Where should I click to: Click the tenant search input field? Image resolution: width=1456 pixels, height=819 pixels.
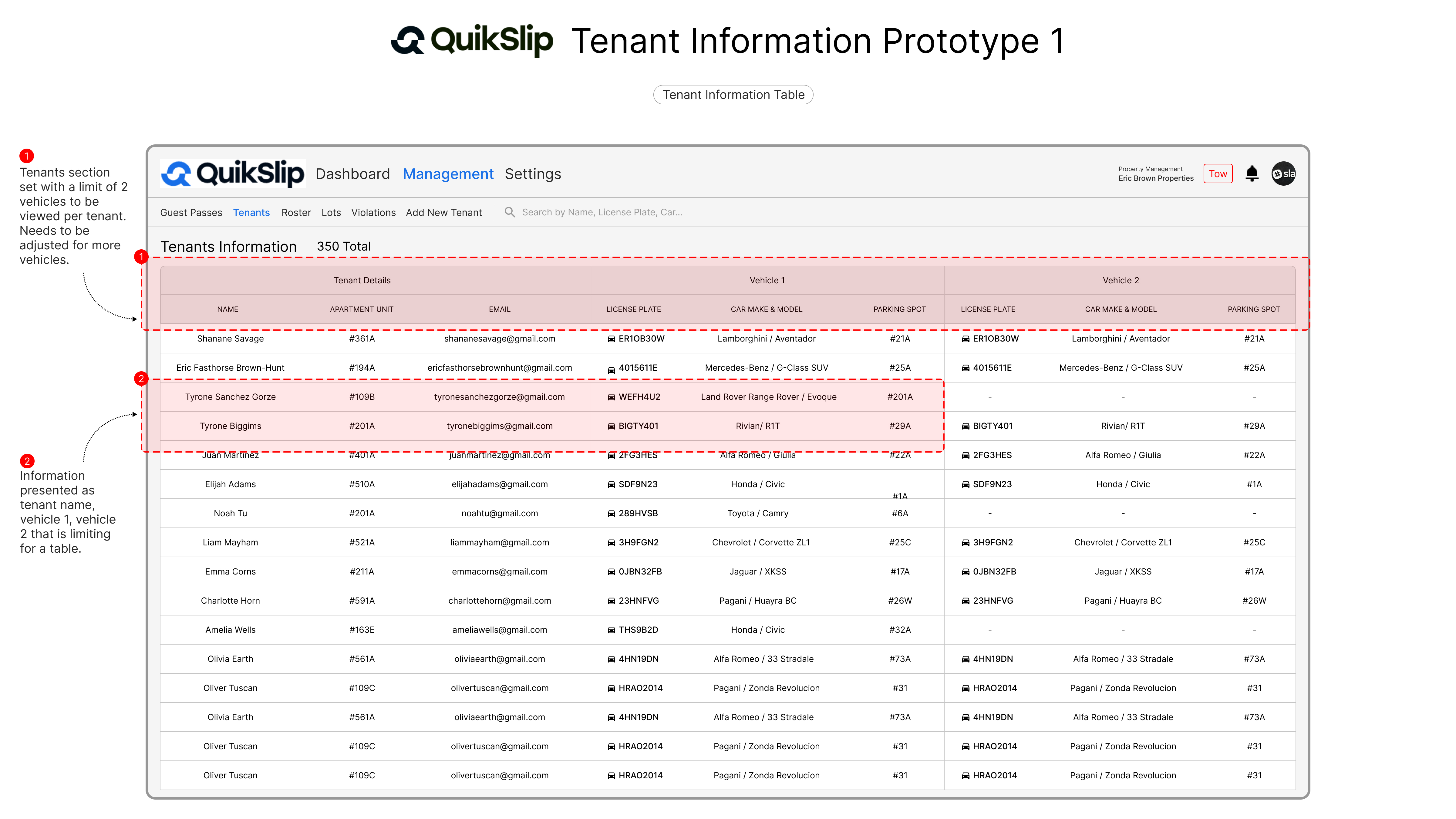pos(602,213)
